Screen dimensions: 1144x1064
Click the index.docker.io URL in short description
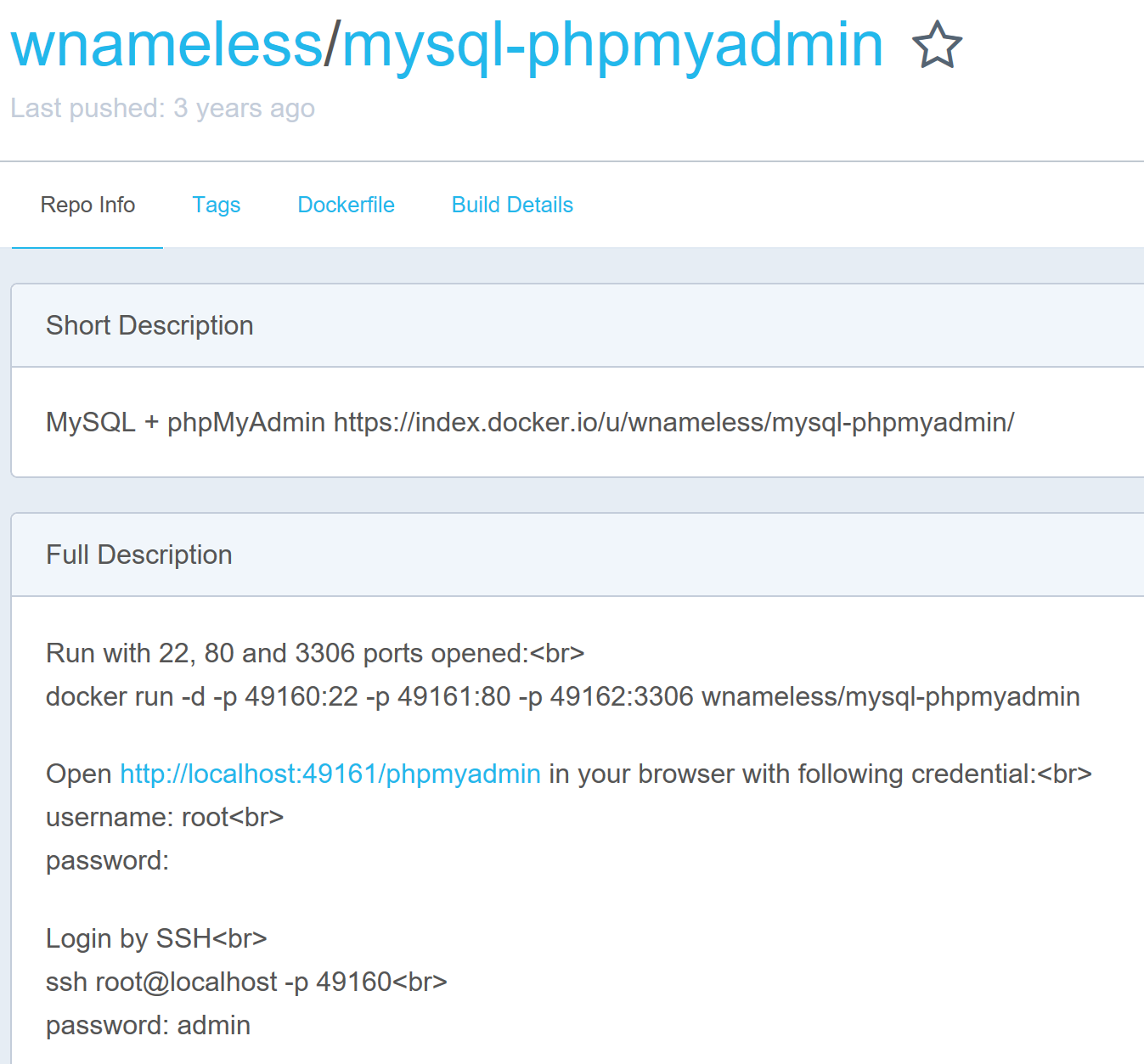click(x=673, y=422)
